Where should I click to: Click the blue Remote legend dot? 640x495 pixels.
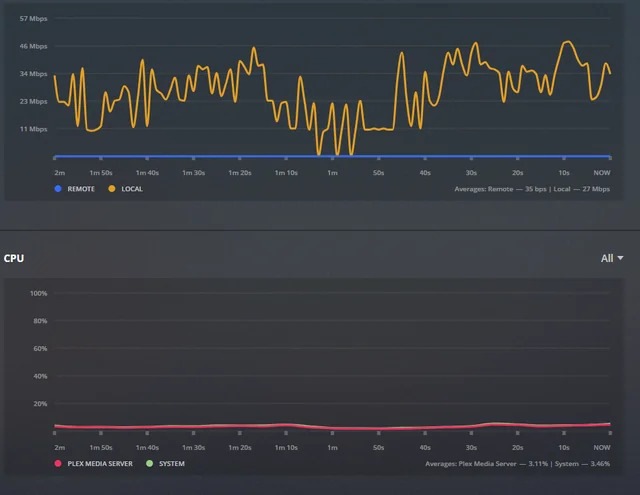(x=58, y=188)
